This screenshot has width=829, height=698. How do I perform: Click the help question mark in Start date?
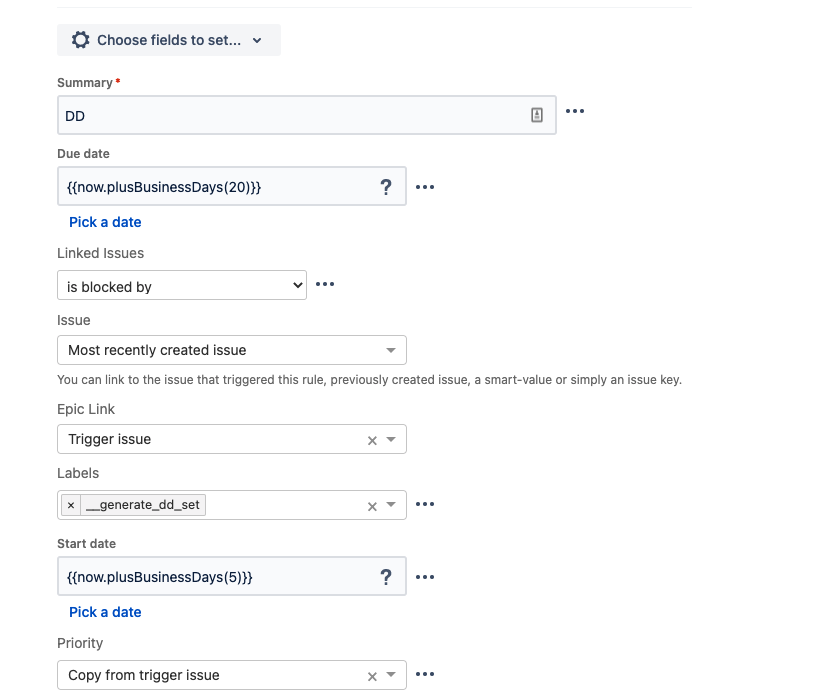pos(386,577)
